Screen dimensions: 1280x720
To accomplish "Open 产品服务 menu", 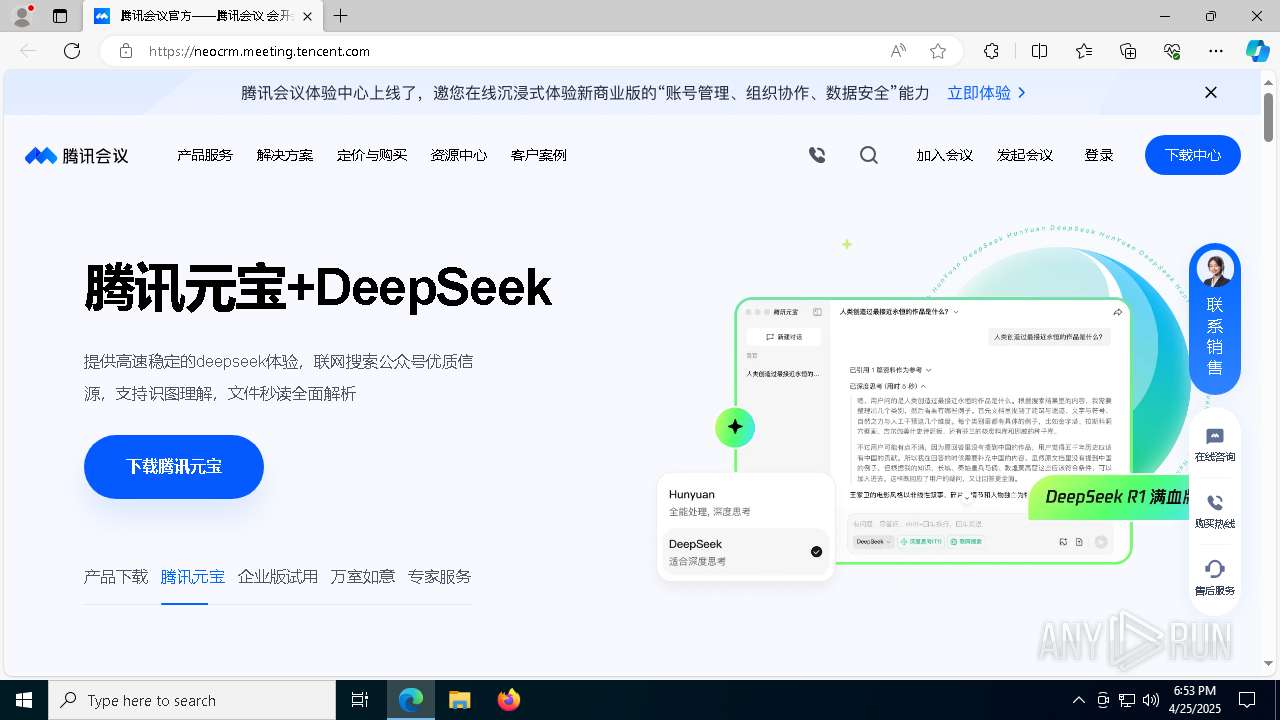I will point(205,155).
